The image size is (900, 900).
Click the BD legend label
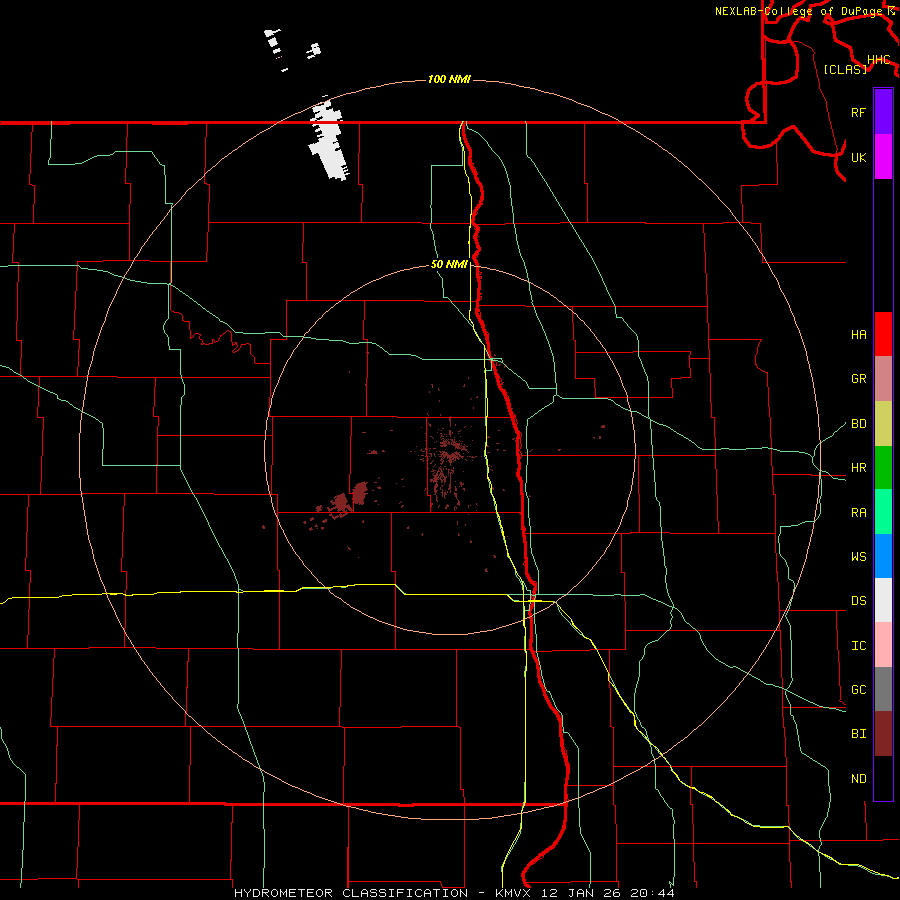pyautogui.click(x=858, y=424)
